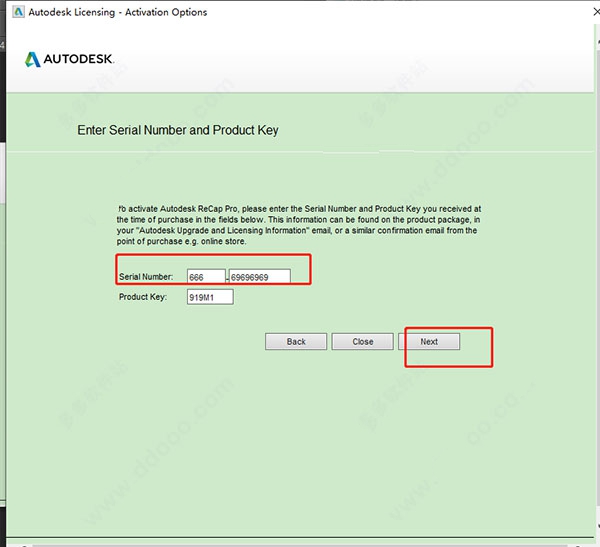Click the window title 'Autodesk Licensing - Activation Options'
This screenshot has width=600, height=547.
(118, 12)
